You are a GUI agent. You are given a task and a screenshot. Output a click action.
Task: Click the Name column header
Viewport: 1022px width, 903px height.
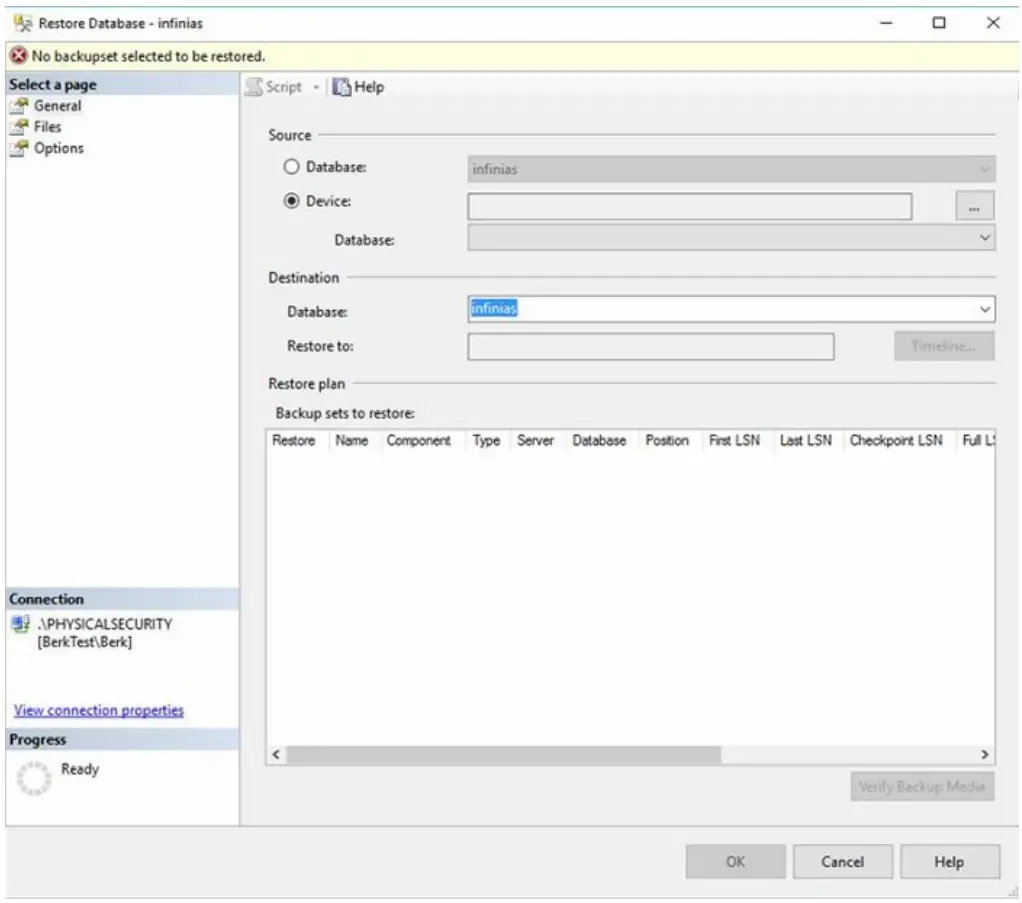coord(351,441)
